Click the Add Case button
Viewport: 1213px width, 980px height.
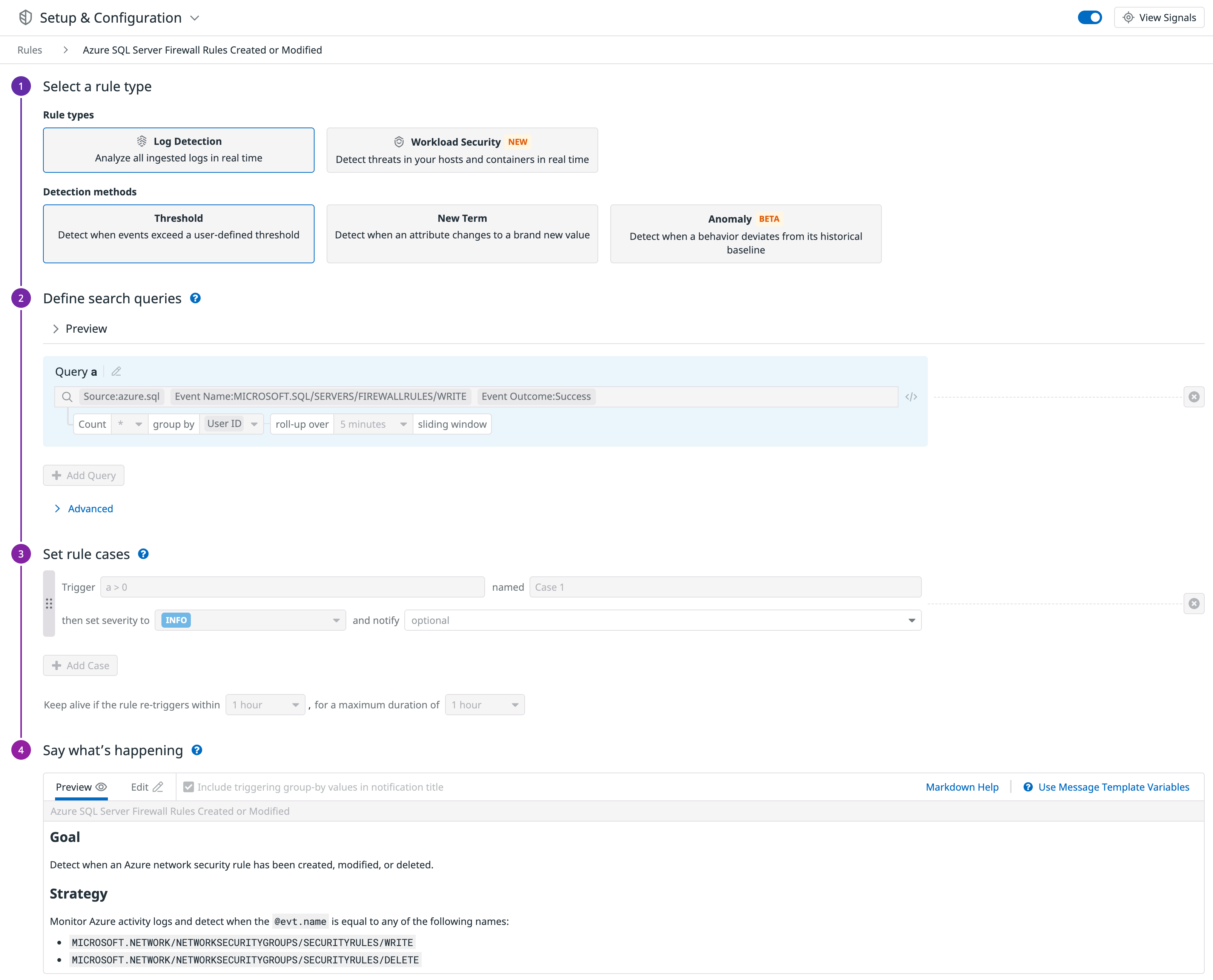click(80, 665)
